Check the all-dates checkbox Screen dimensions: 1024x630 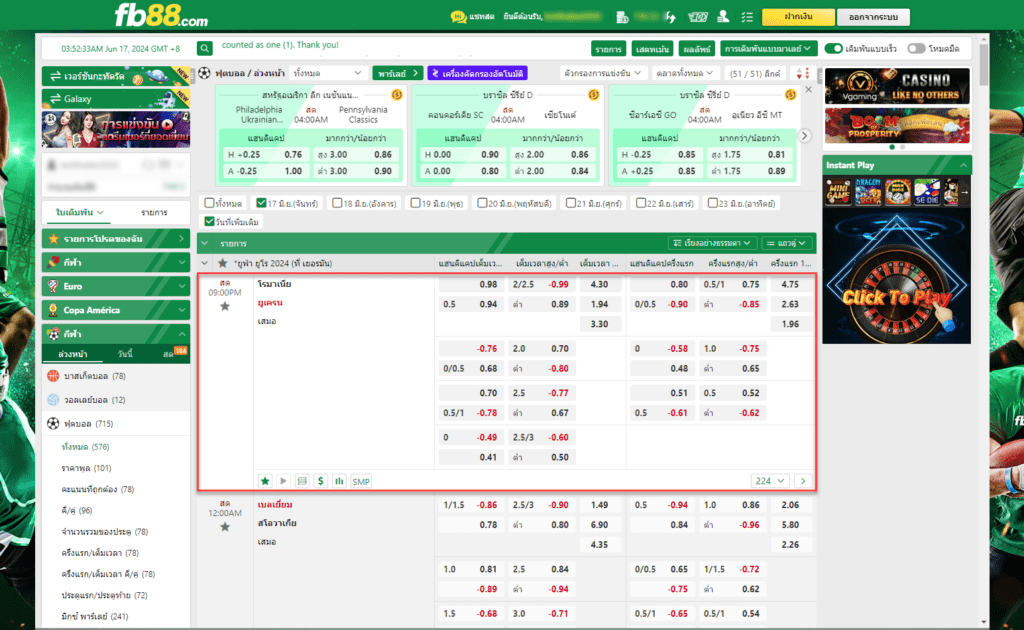click(x=210, y=203)
